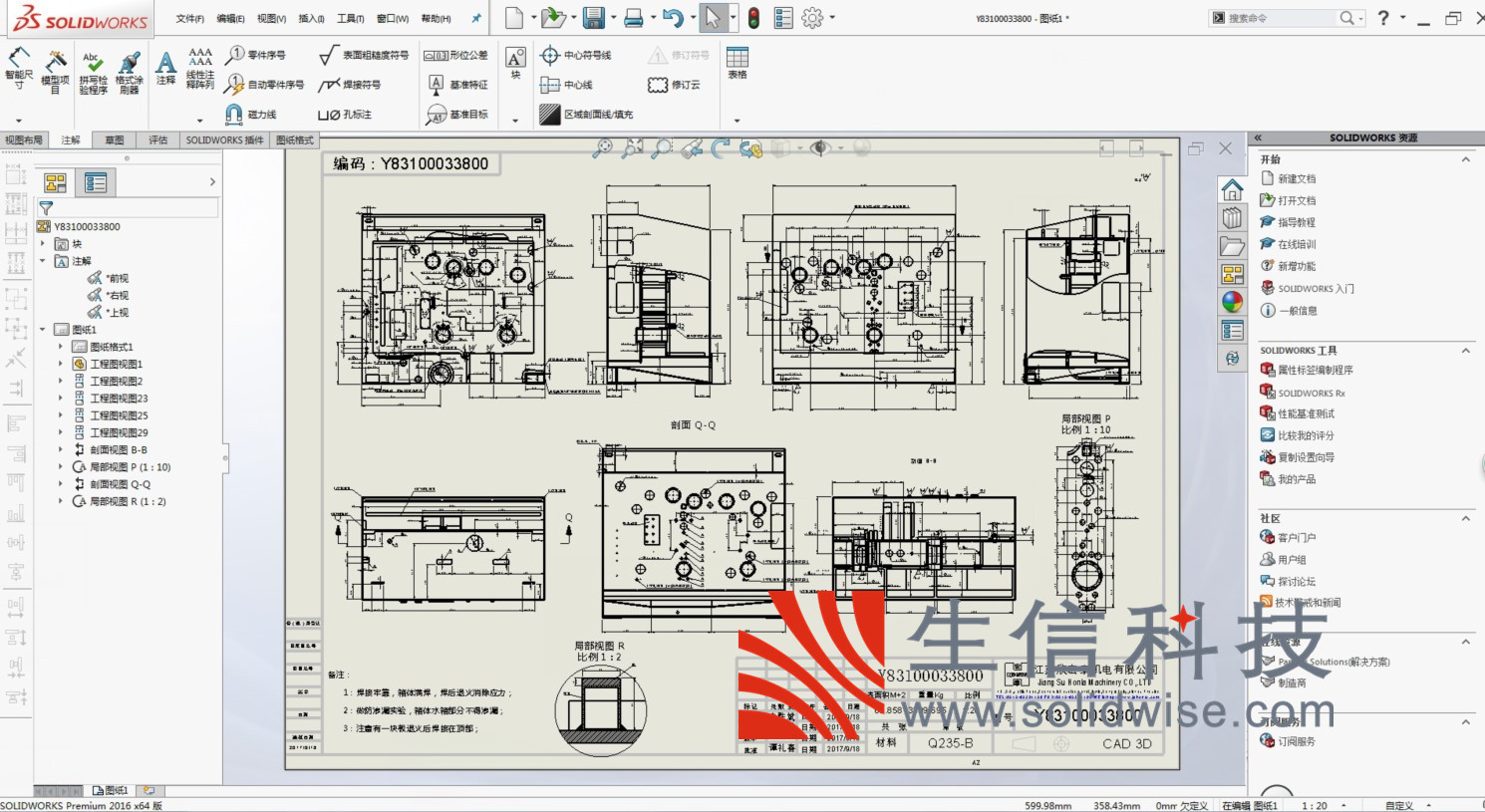Select the Smart Dimension (智能尺寸) tool

(x=19, y=68)
